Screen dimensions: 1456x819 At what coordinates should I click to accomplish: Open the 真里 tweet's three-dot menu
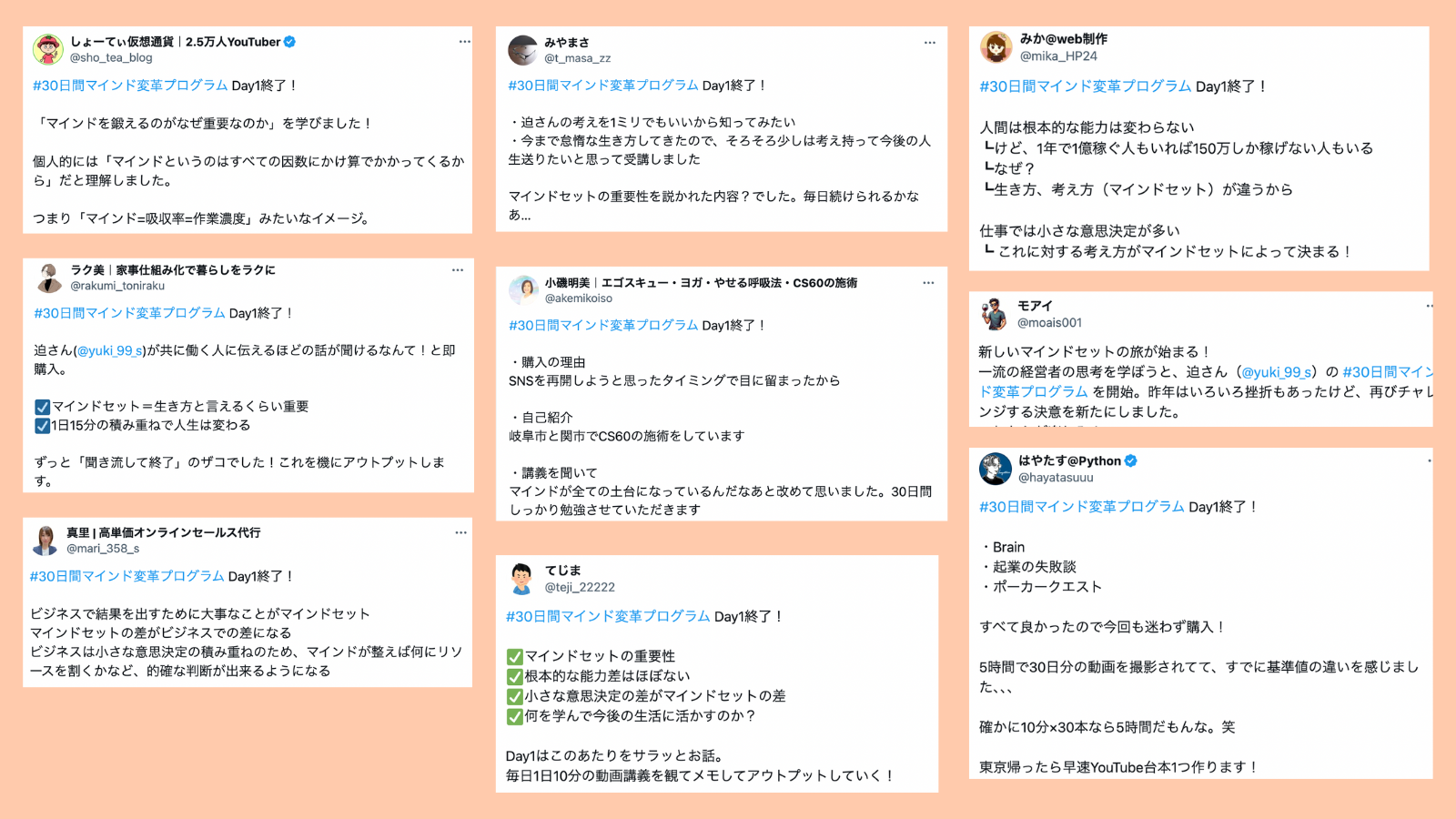(460, 533)
